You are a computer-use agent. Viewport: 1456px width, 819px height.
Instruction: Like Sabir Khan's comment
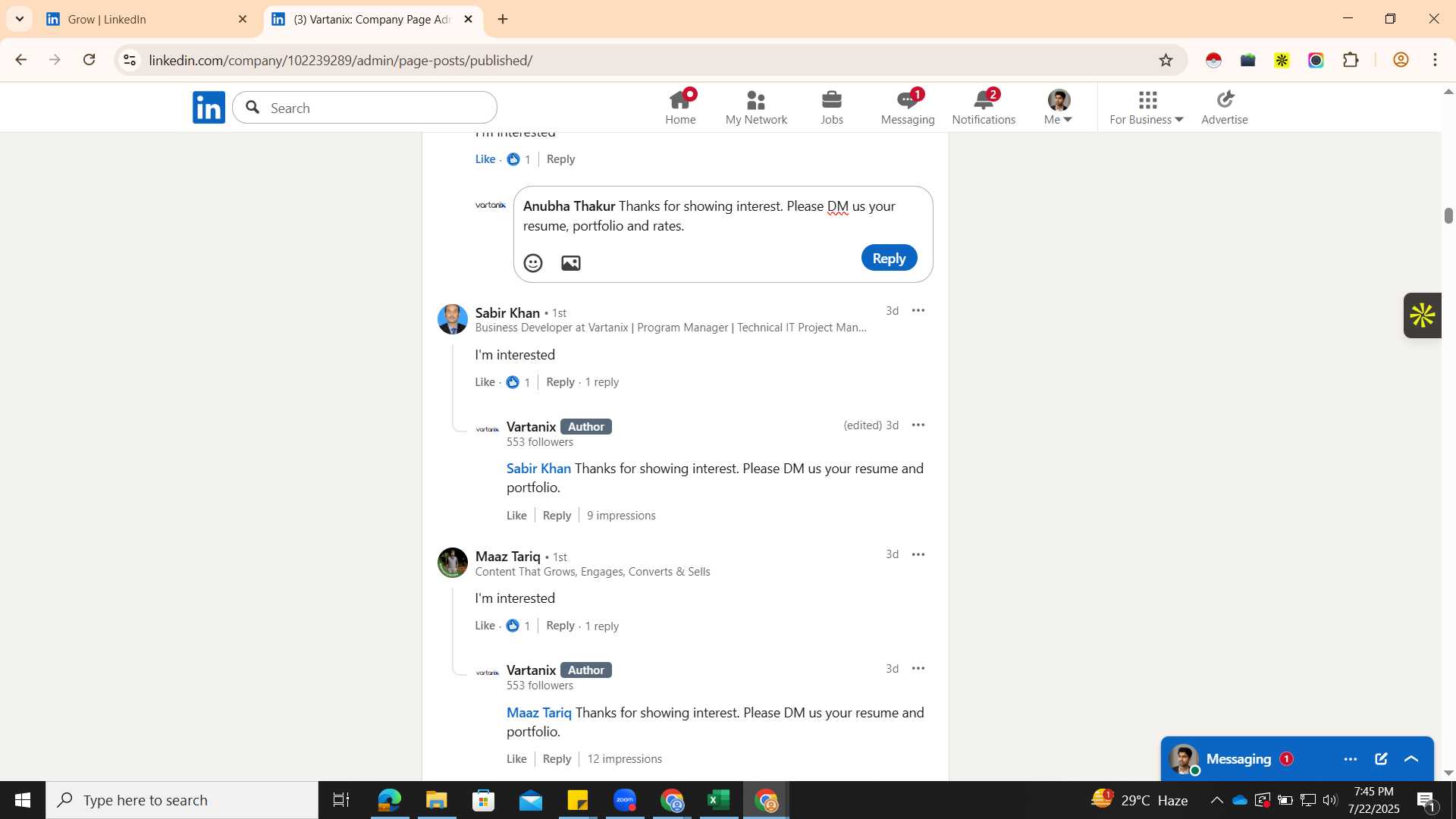[485, 382]
